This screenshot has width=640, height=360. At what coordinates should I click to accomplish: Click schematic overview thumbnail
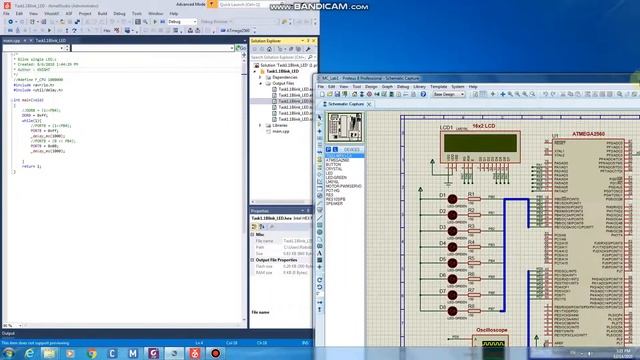[345, 127]
